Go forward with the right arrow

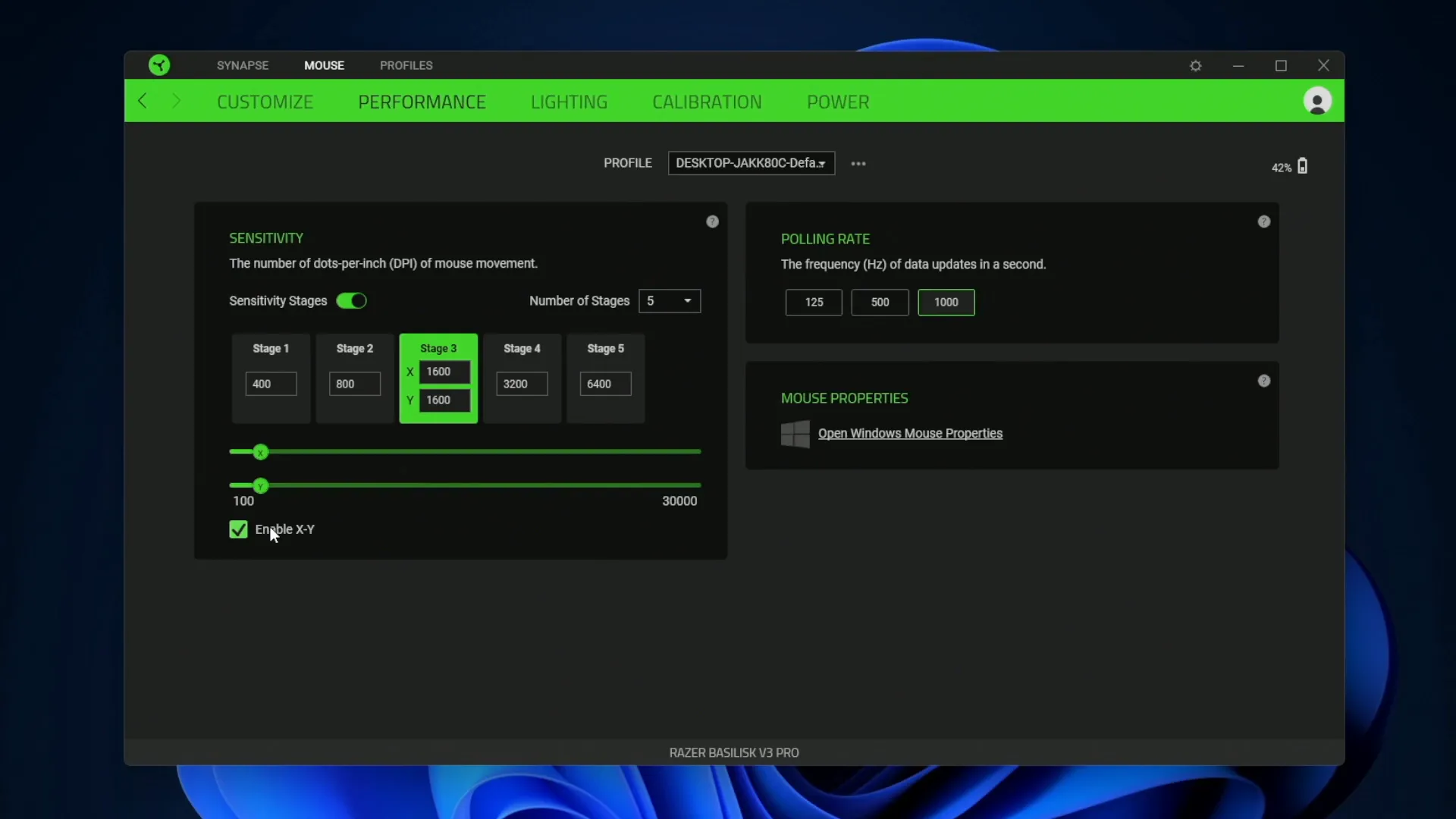tap(176, 101)
